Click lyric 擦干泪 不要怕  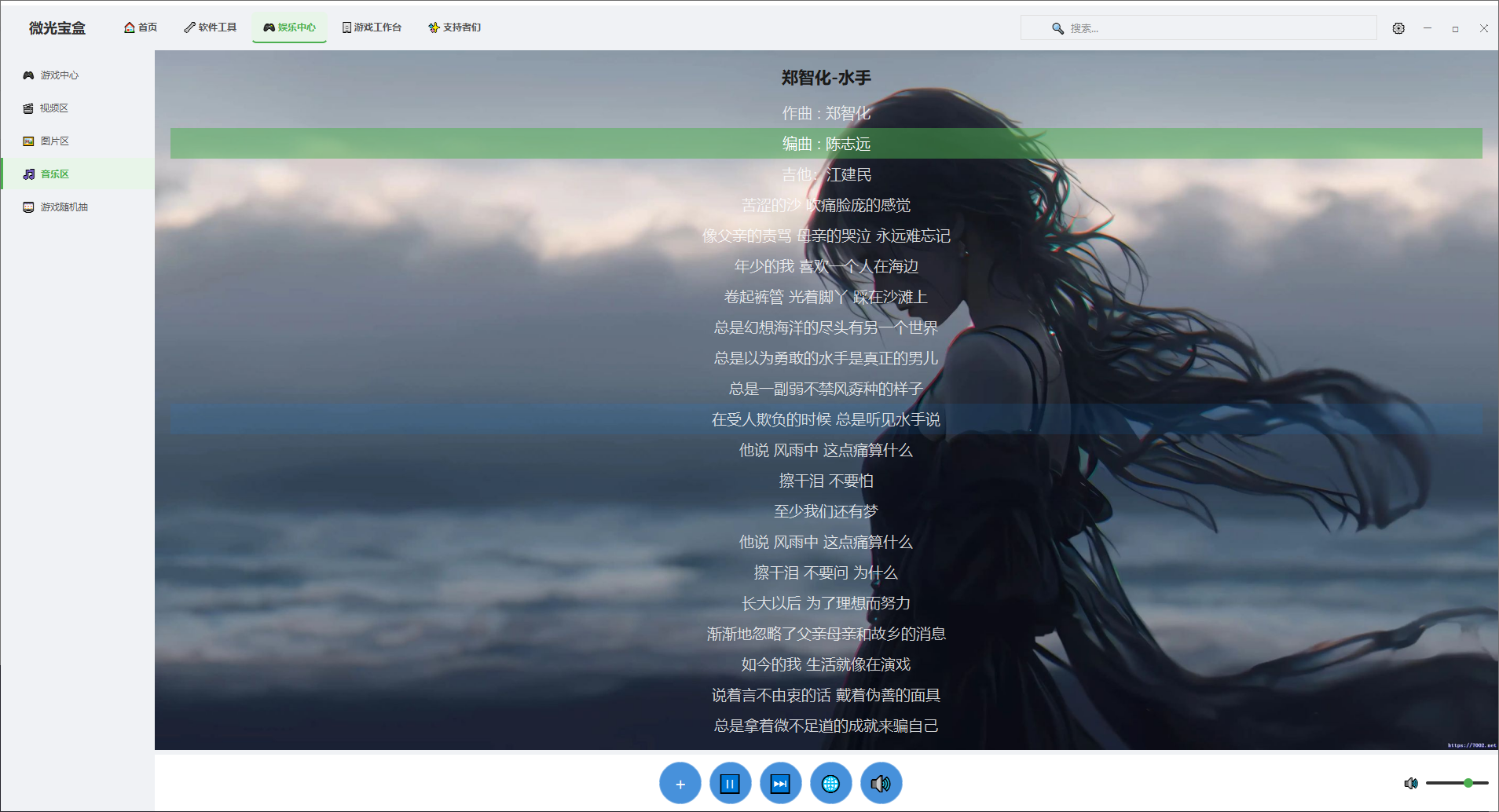pyautogui.click(x=826, y=481)
